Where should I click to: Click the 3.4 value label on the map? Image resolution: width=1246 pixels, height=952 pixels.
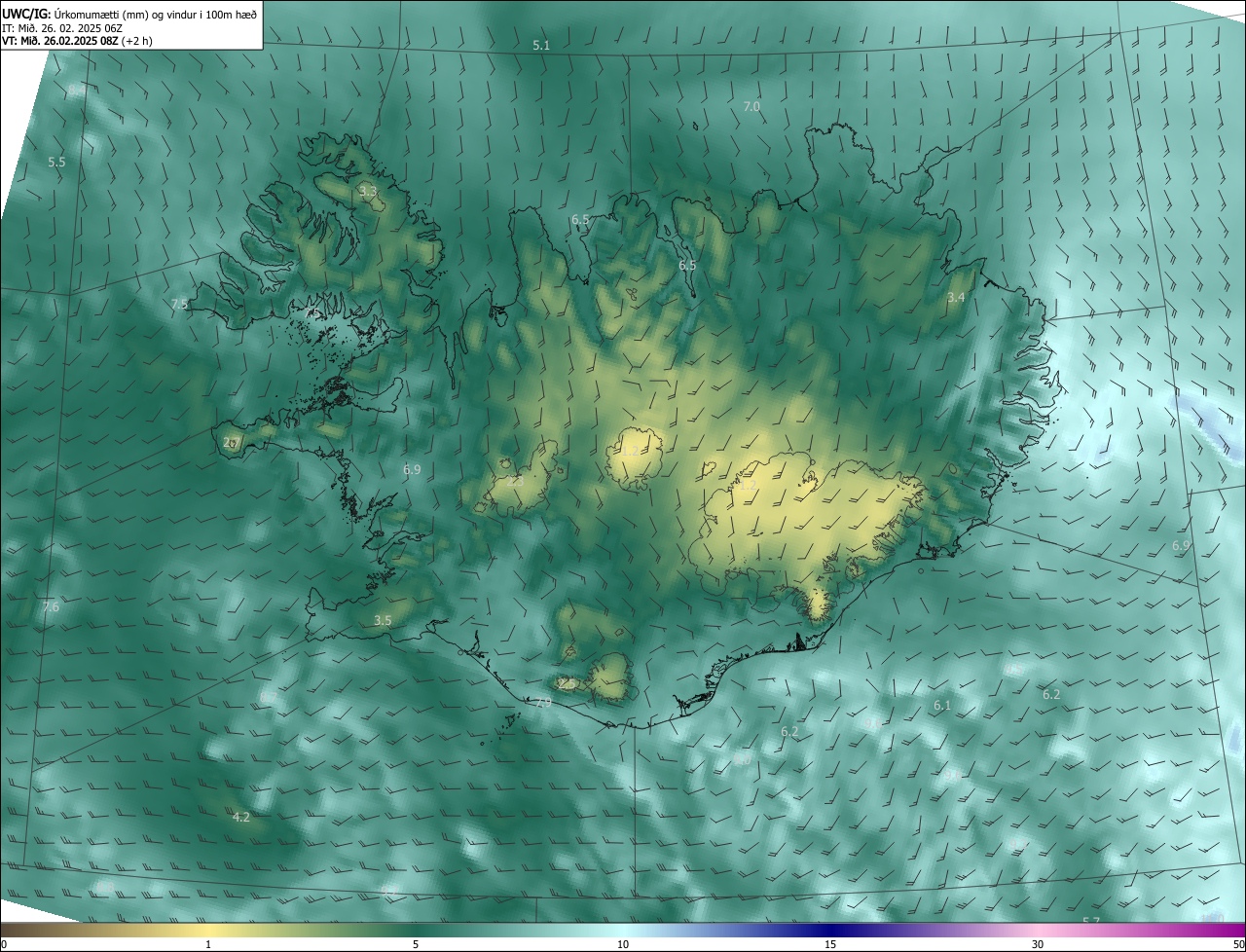pos(956,297)
